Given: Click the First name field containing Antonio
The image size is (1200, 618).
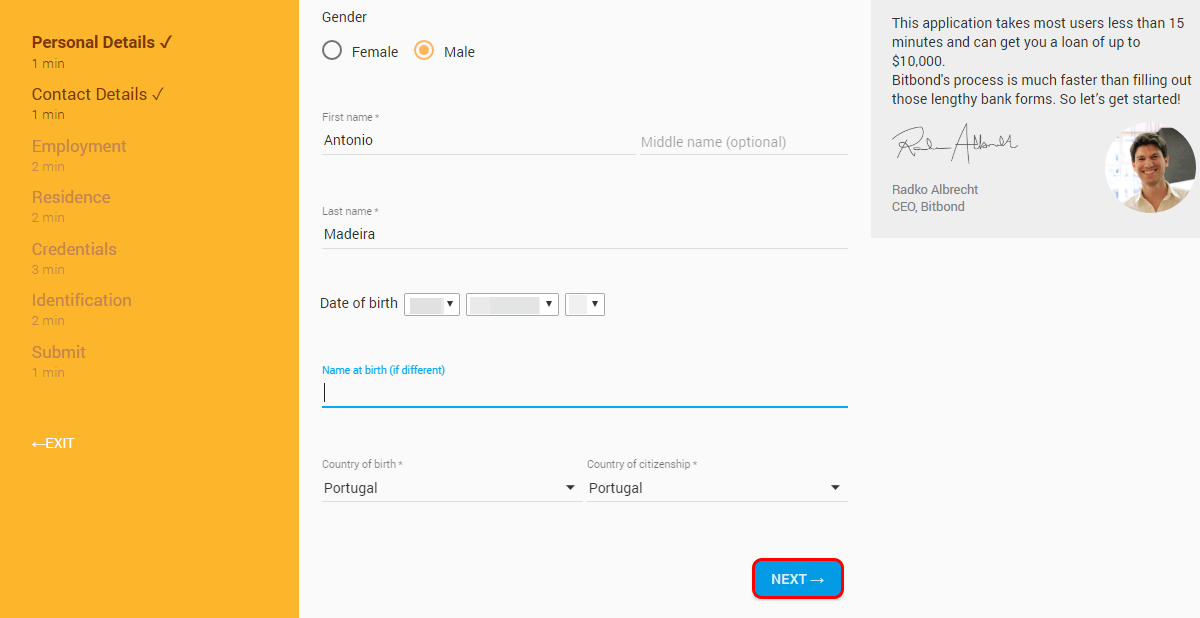Looking at the screenshot, I should pos(478,141).
